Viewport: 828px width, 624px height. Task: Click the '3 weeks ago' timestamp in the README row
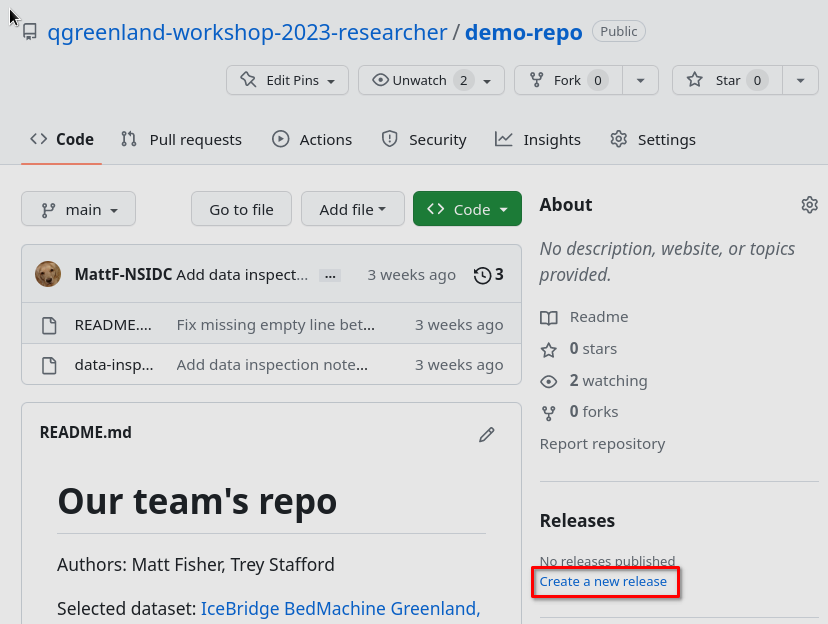click(x=459, y=325)
